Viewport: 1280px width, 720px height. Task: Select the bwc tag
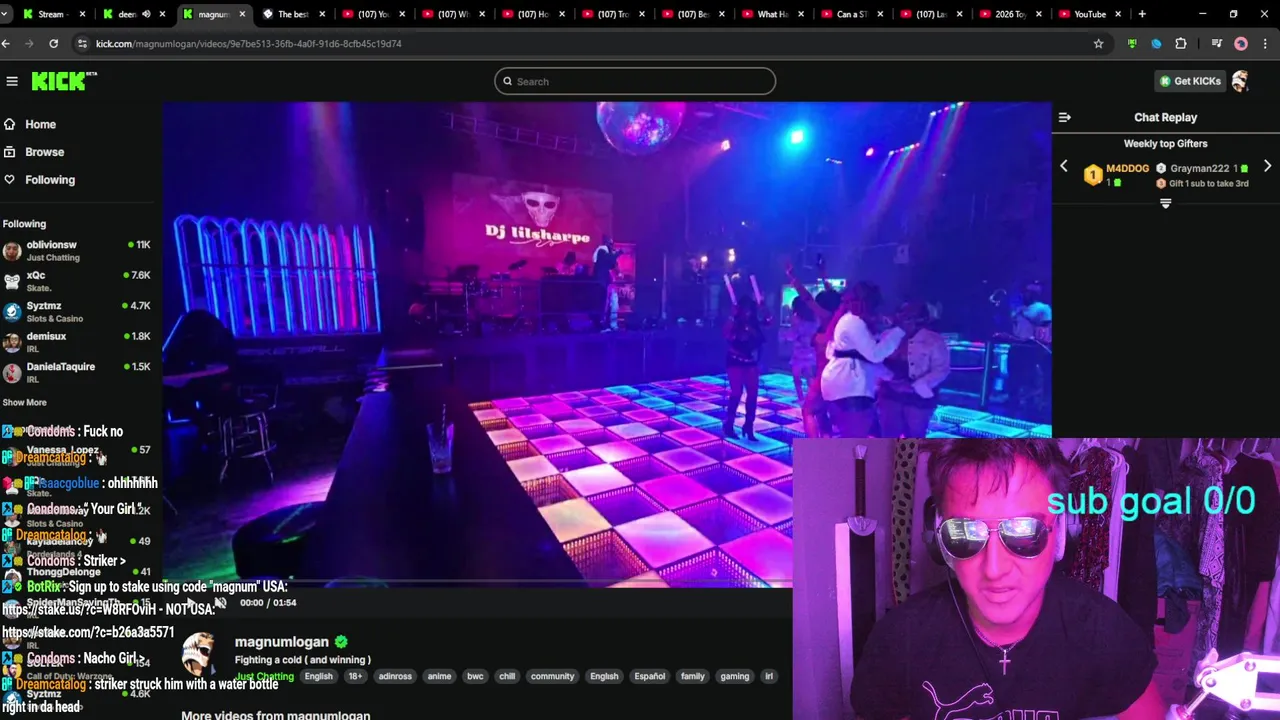point(475,676)
